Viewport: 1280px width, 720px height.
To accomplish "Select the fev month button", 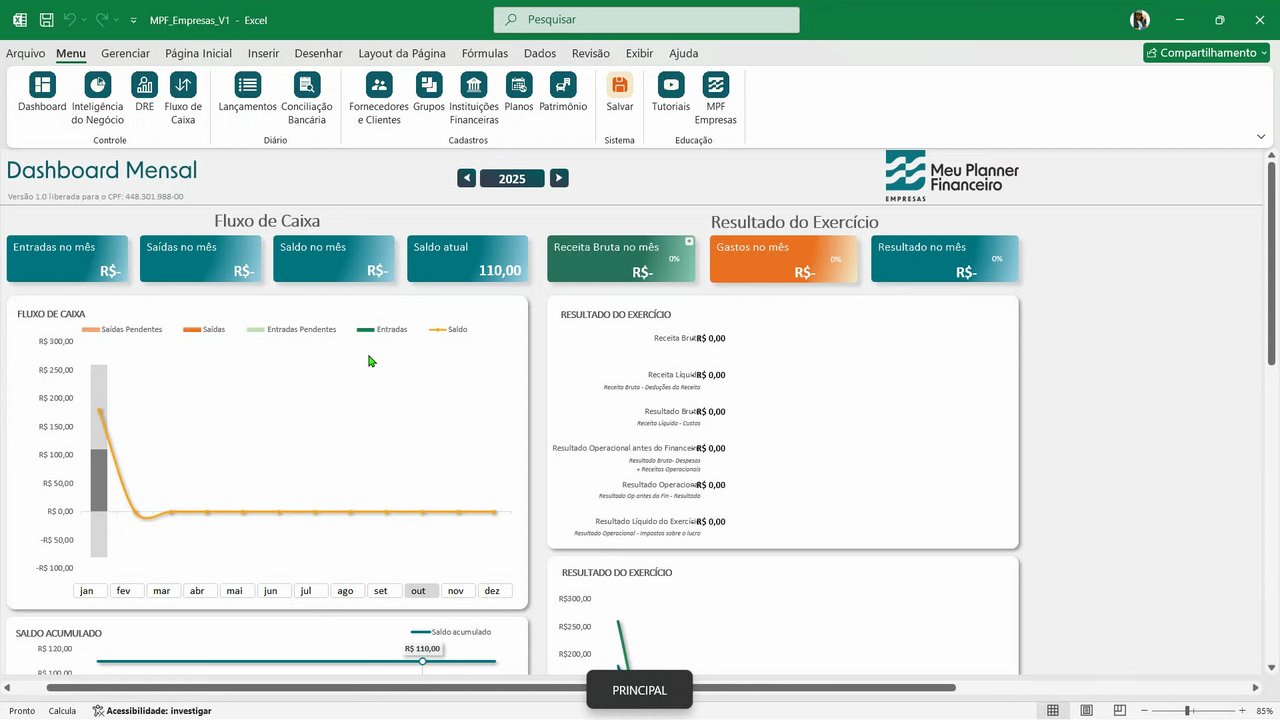I will 127,591.
